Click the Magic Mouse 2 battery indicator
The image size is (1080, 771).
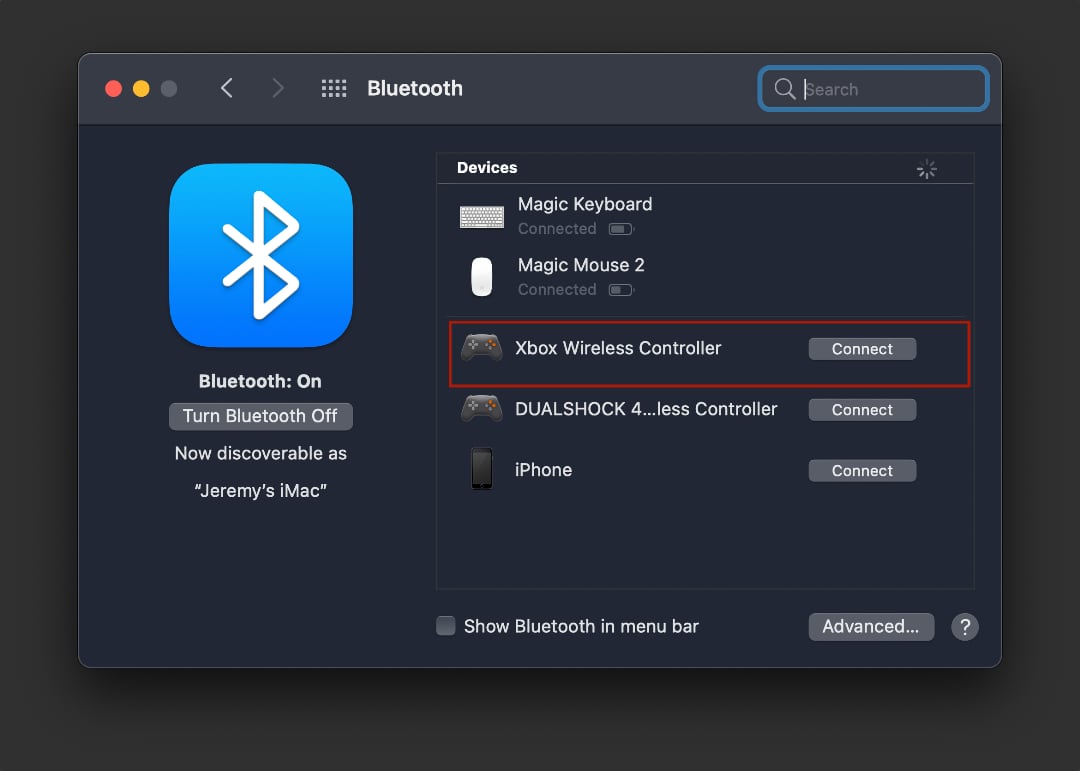[x=621, y=290]
